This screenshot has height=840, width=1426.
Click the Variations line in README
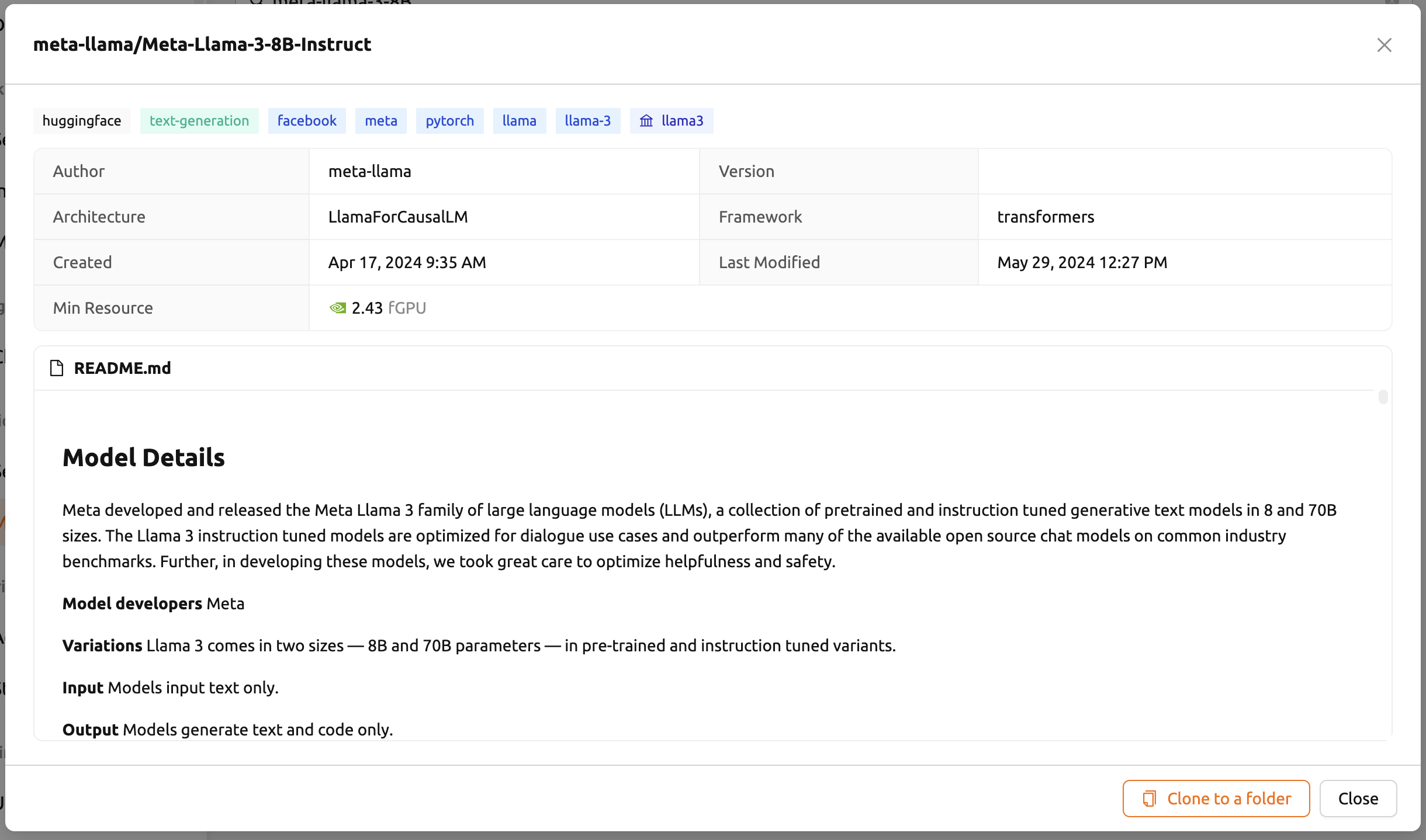[479, 645]
